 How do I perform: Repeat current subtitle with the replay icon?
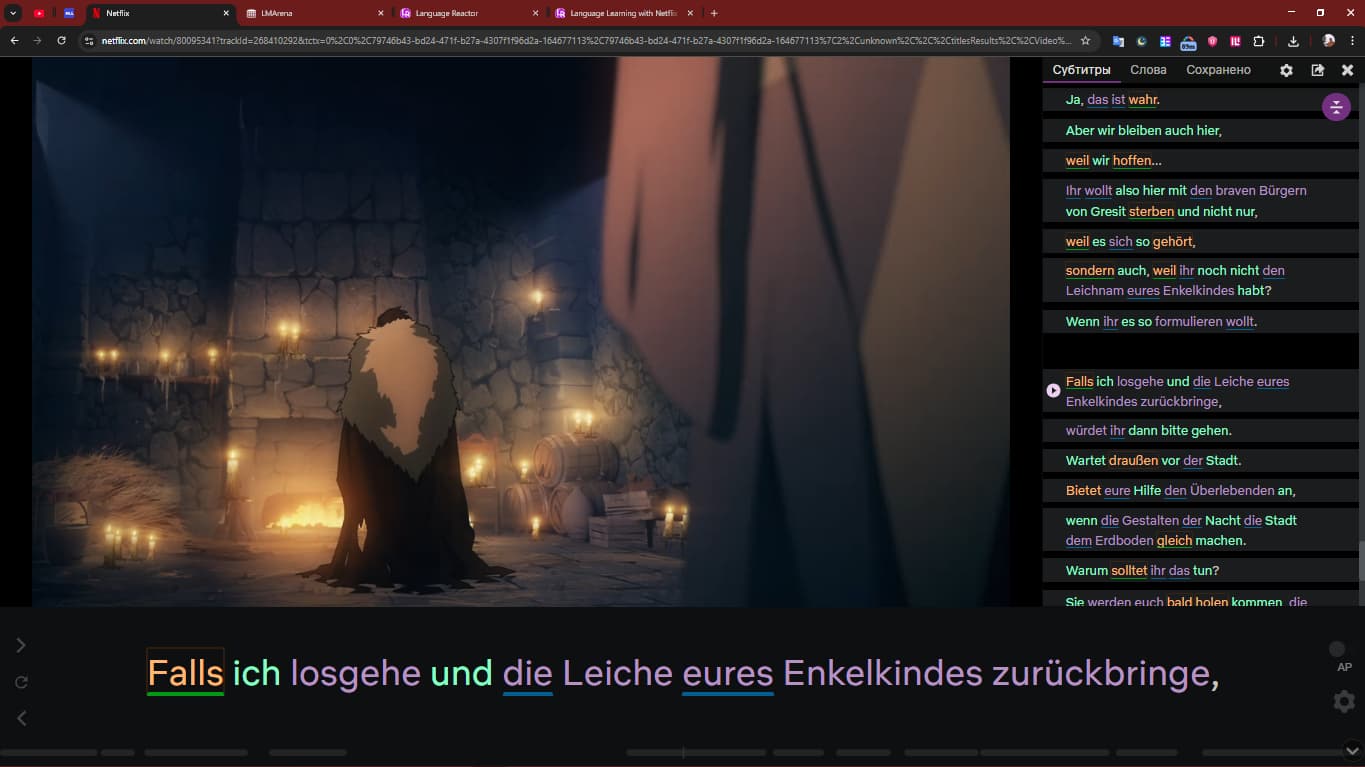tap(21, 682)
